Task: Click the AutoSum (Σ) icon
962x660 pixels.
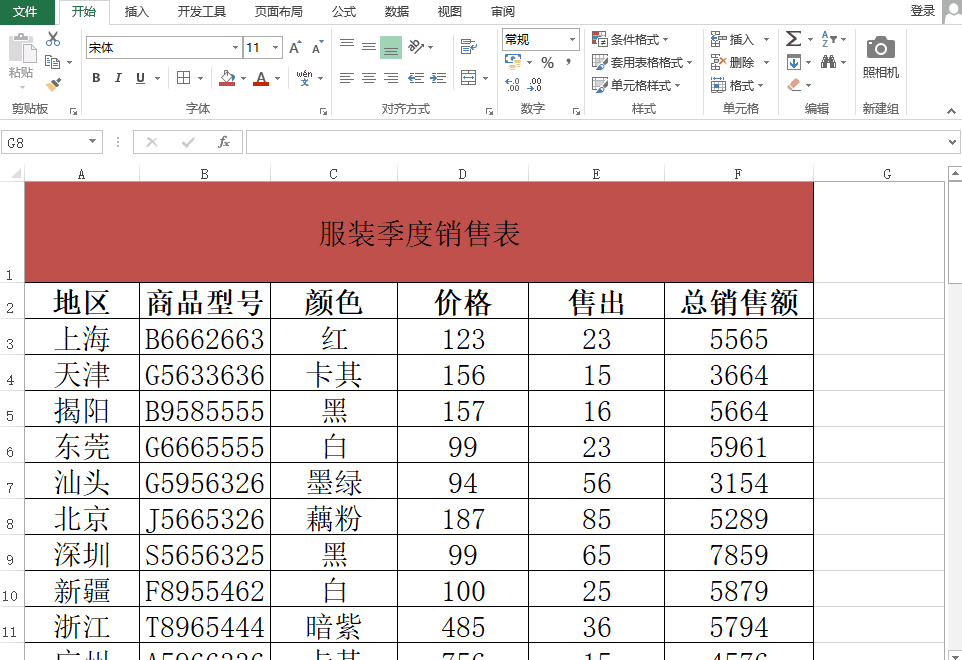Action: click(x=794, y=39)
